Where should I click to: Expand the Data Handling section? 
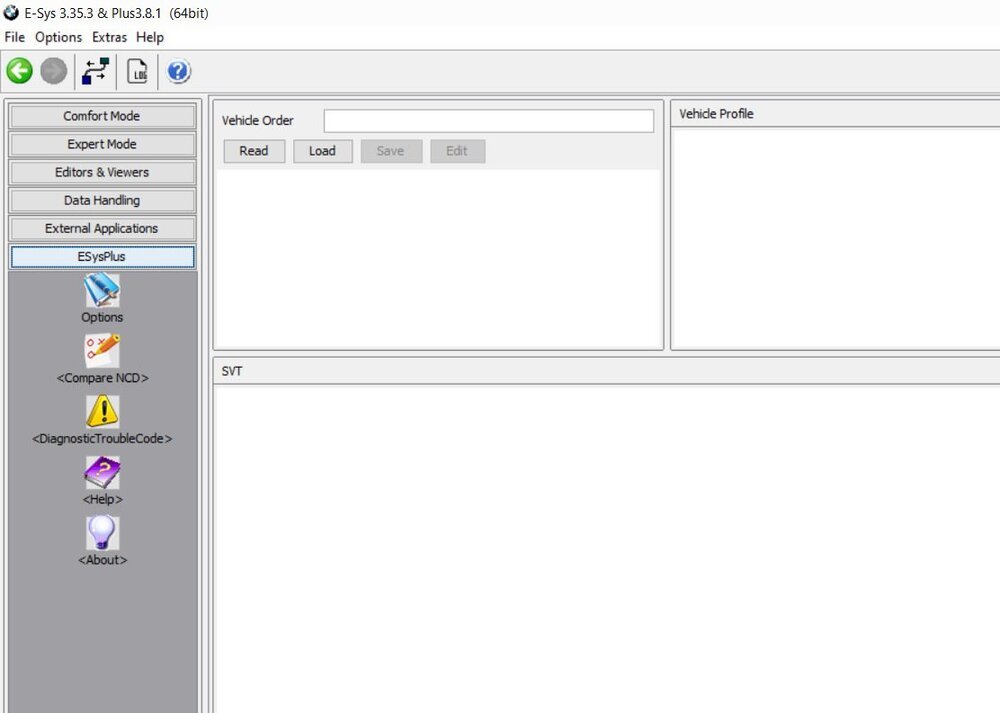[102, 200]
